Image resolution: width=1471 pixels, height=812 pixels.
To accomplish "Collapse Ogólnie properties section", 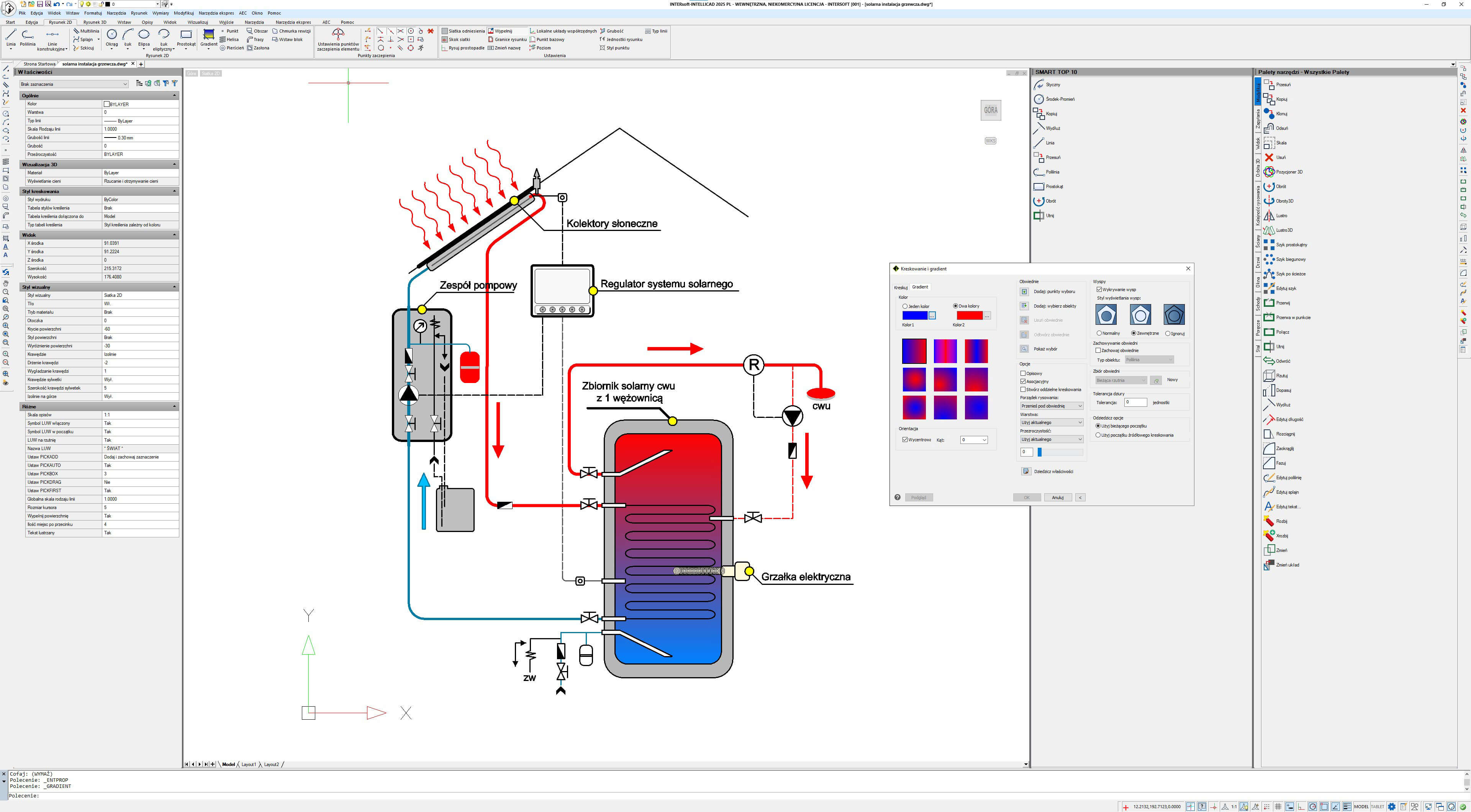I will click(174, 96).
